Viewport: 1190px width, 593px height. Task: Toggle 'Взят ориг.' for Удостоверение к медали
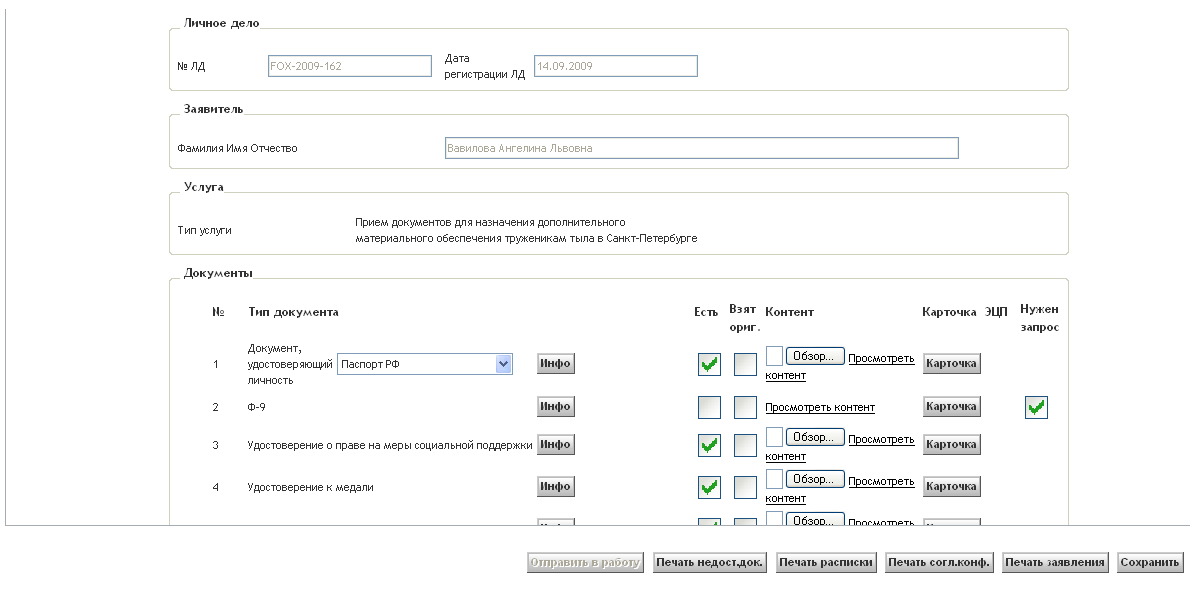tap(745, 487)
